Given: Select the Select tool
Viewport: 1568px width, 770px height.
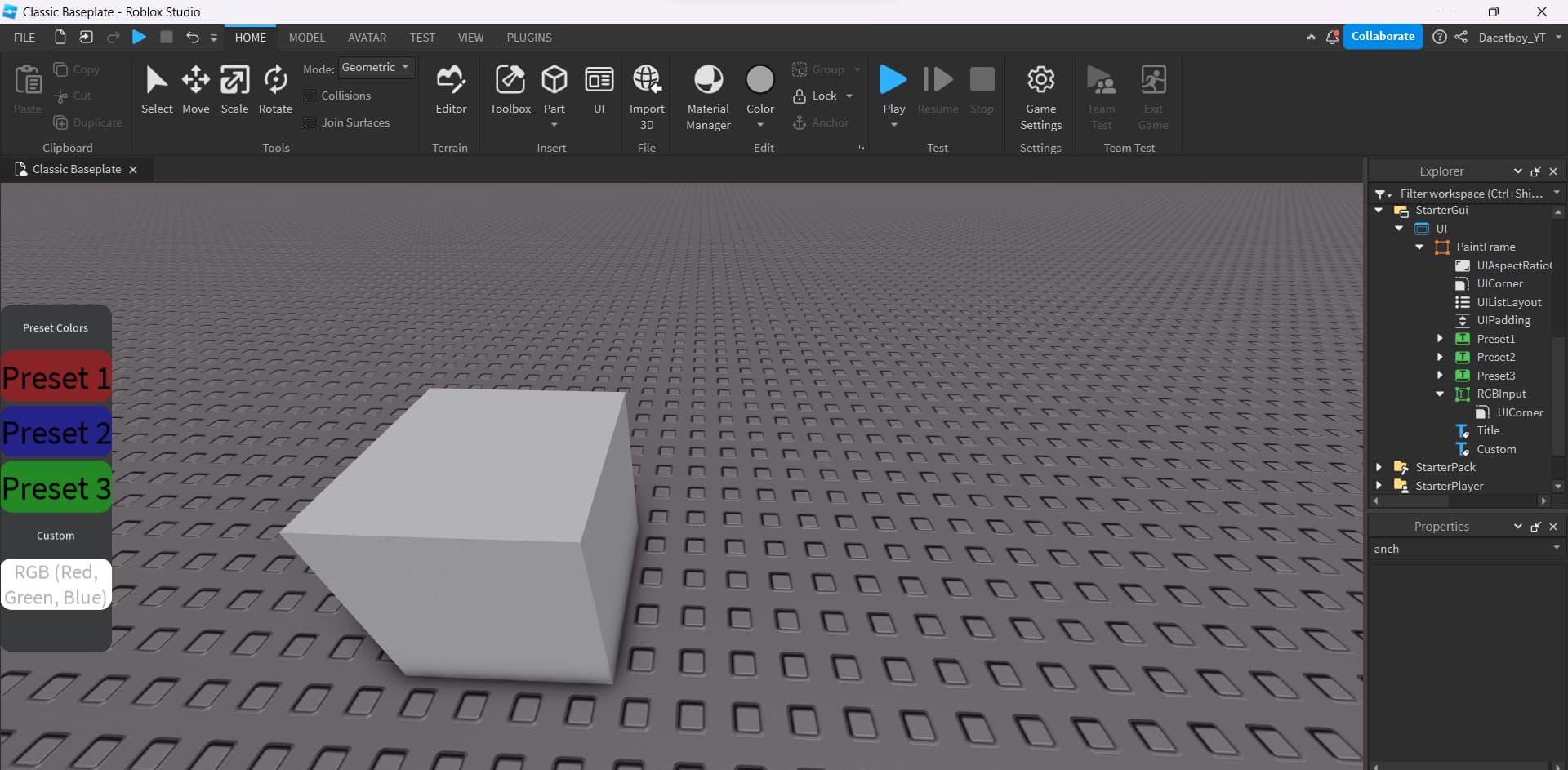Looking at the screenshot, I should [157, 90].
